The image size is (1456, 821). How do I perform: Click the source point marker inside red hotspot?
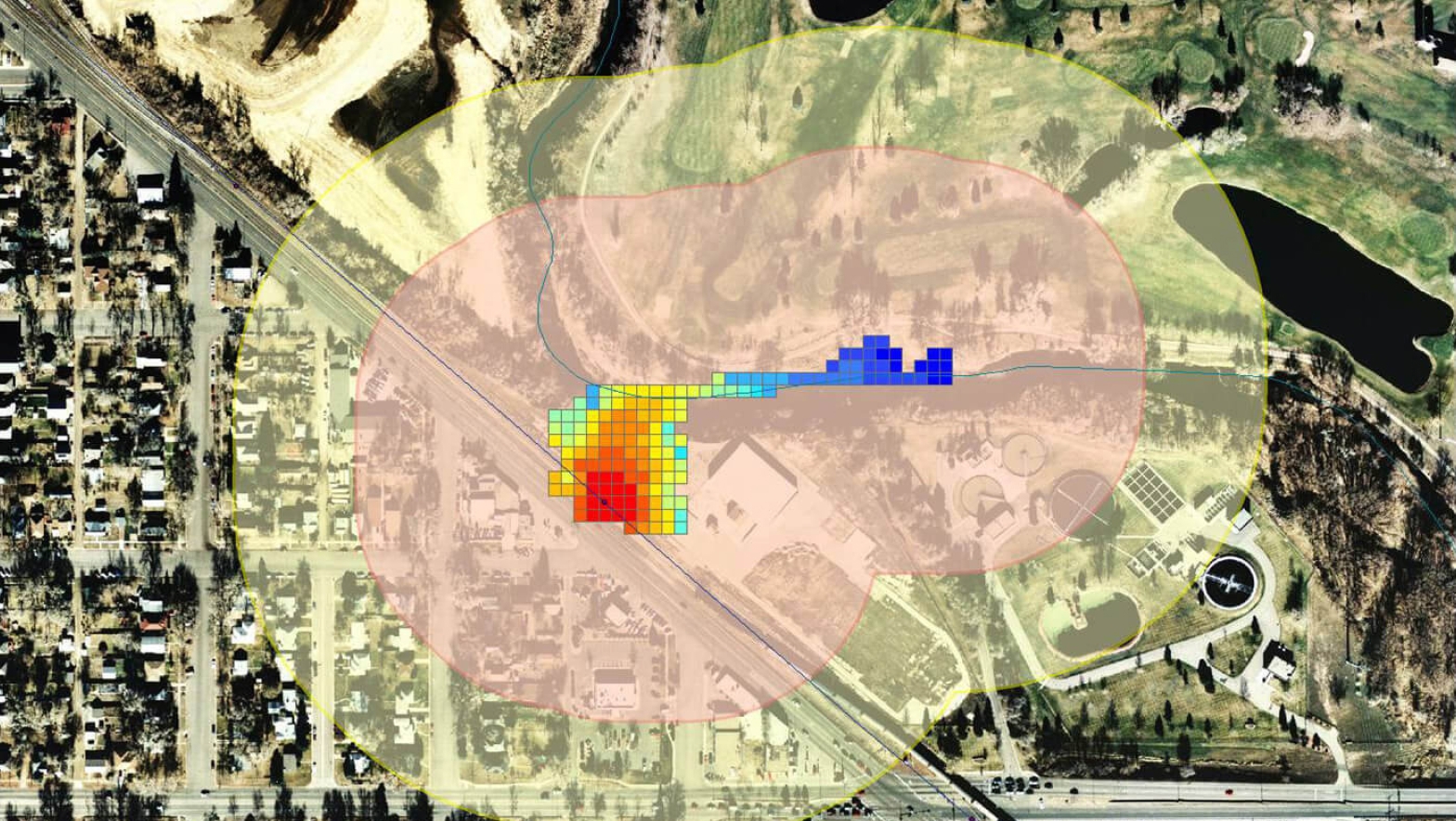coord(604,502)
